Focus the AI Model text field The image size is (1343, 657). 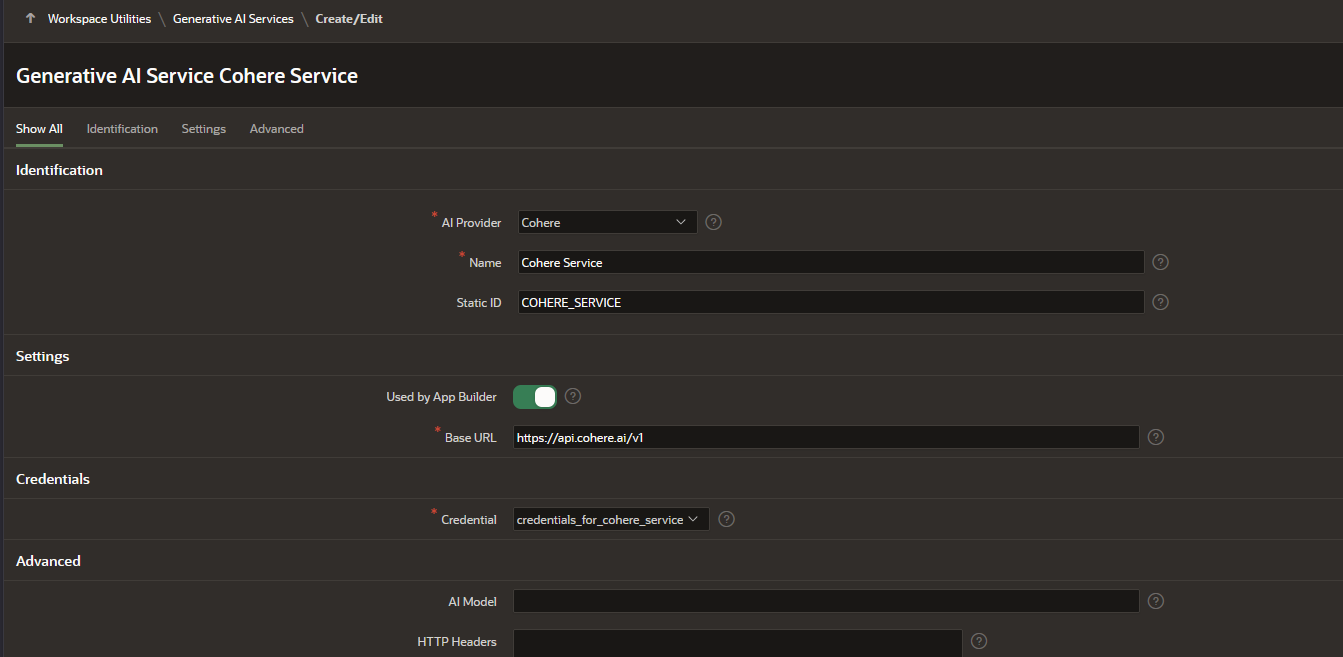(x=825, y=601)
